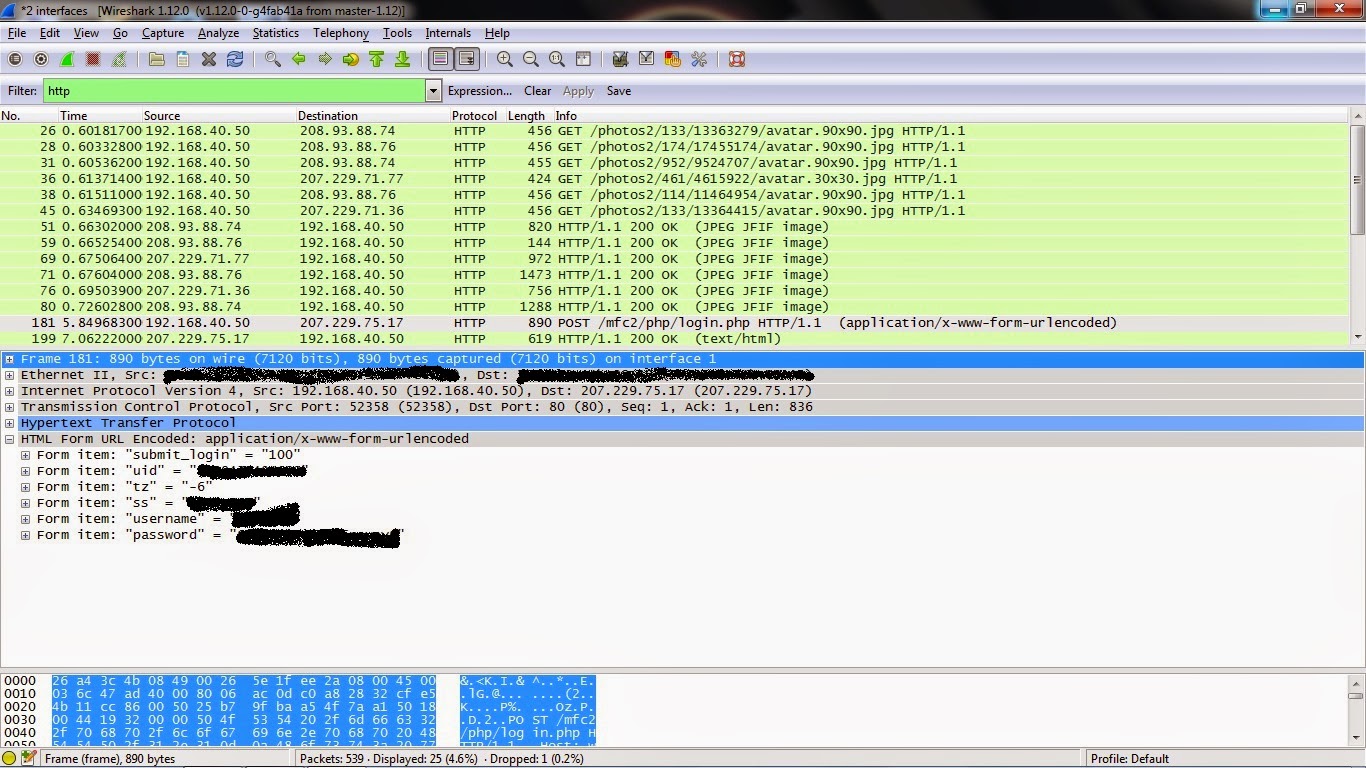Expand the tz form item
This screenshot has width=1366, height=768.
25,487
